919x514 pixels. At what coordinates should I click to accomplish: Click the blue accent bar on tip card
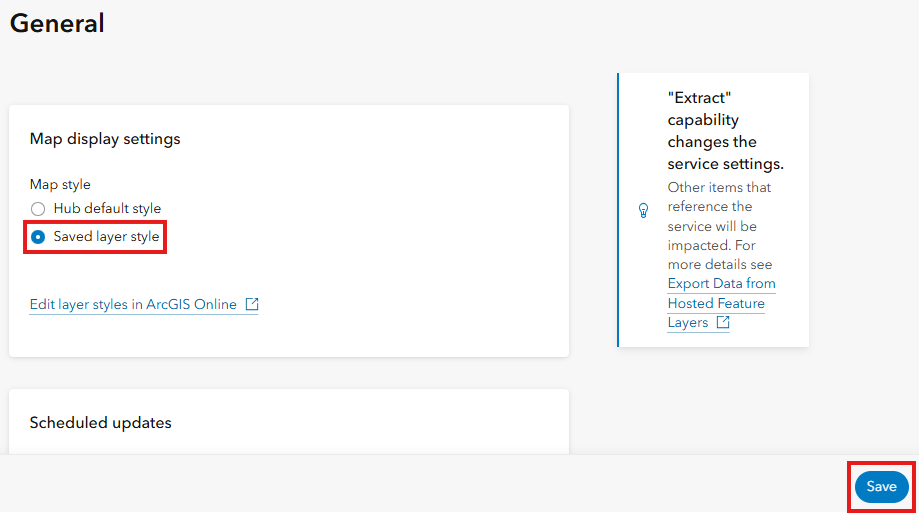click(x=618, y=210)
